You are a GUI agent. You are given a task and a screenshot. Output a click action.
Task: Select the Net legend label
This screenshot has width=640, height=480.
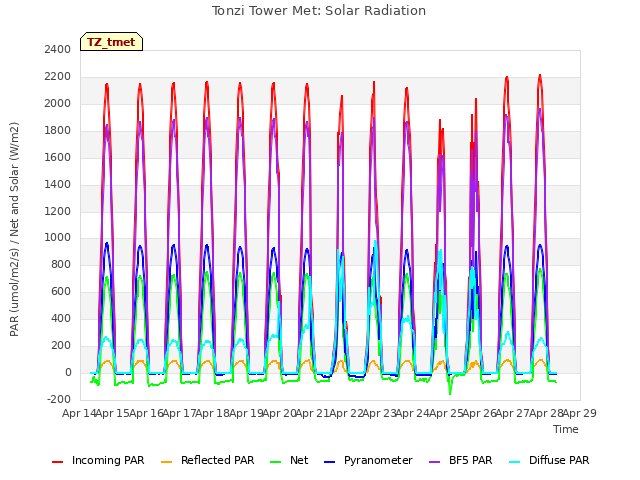299,460
